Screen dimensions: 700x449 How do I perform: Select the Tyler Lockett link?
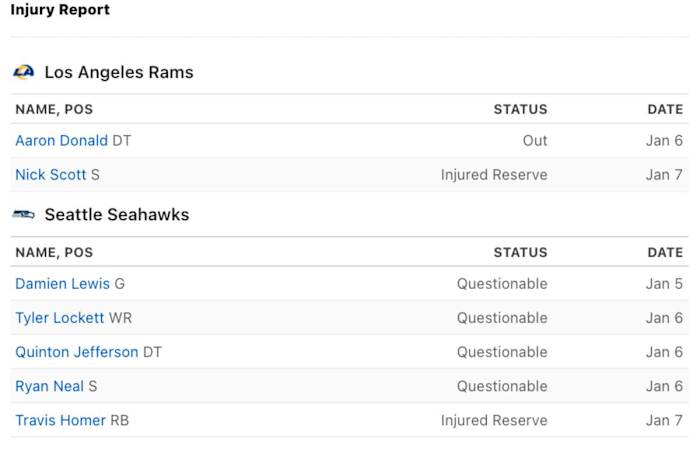click(x=59, y=318)
